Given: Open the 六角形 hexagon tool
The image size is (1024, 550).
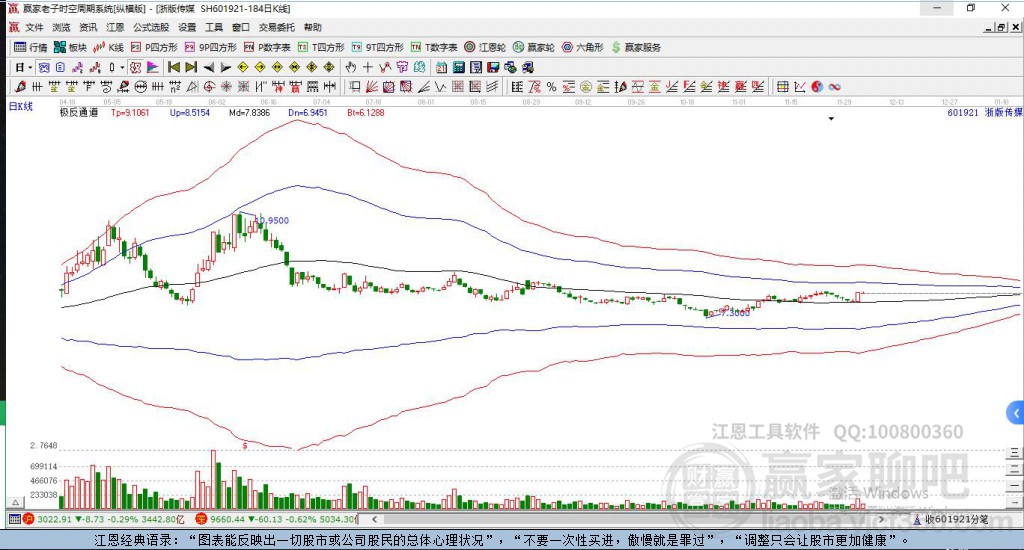Looking at the screenshot, I should [583, 47].
